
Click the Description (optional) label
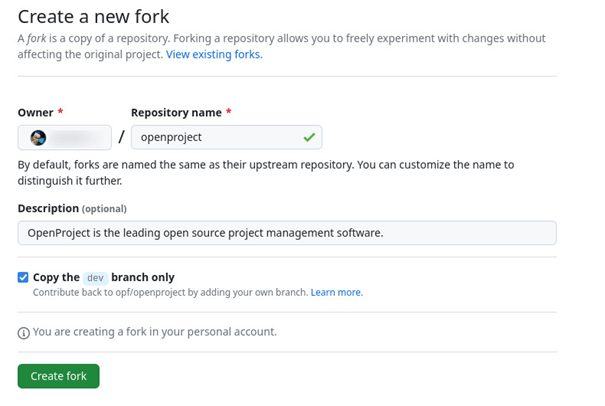72,208
